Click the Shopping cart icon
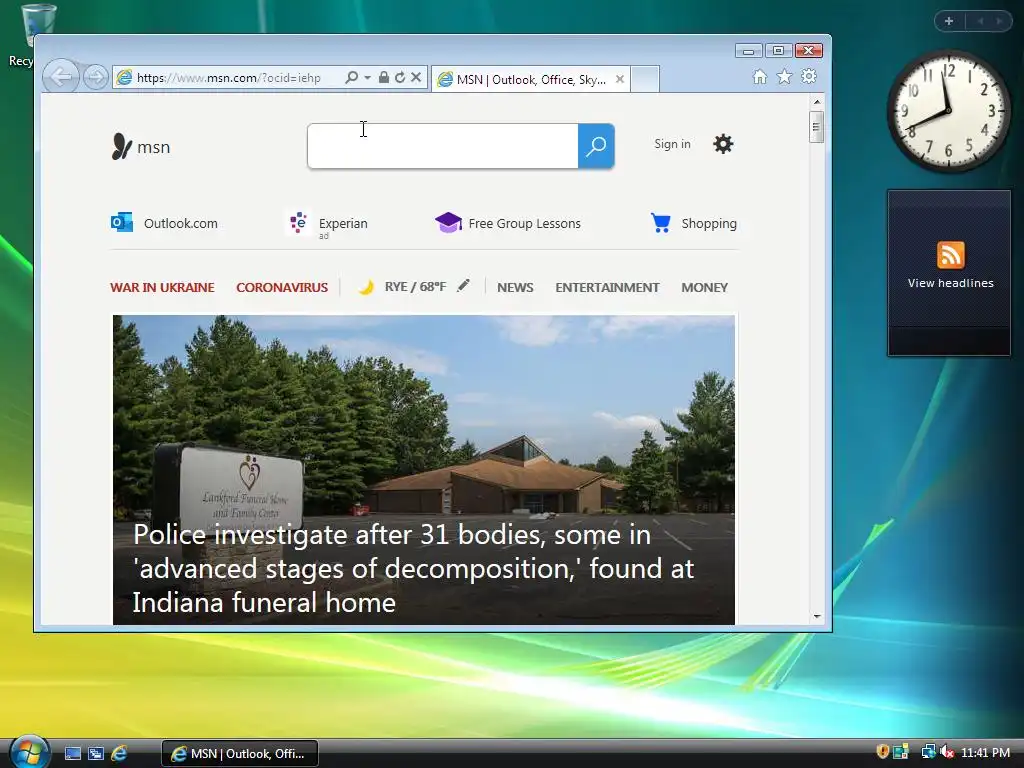 660,223
